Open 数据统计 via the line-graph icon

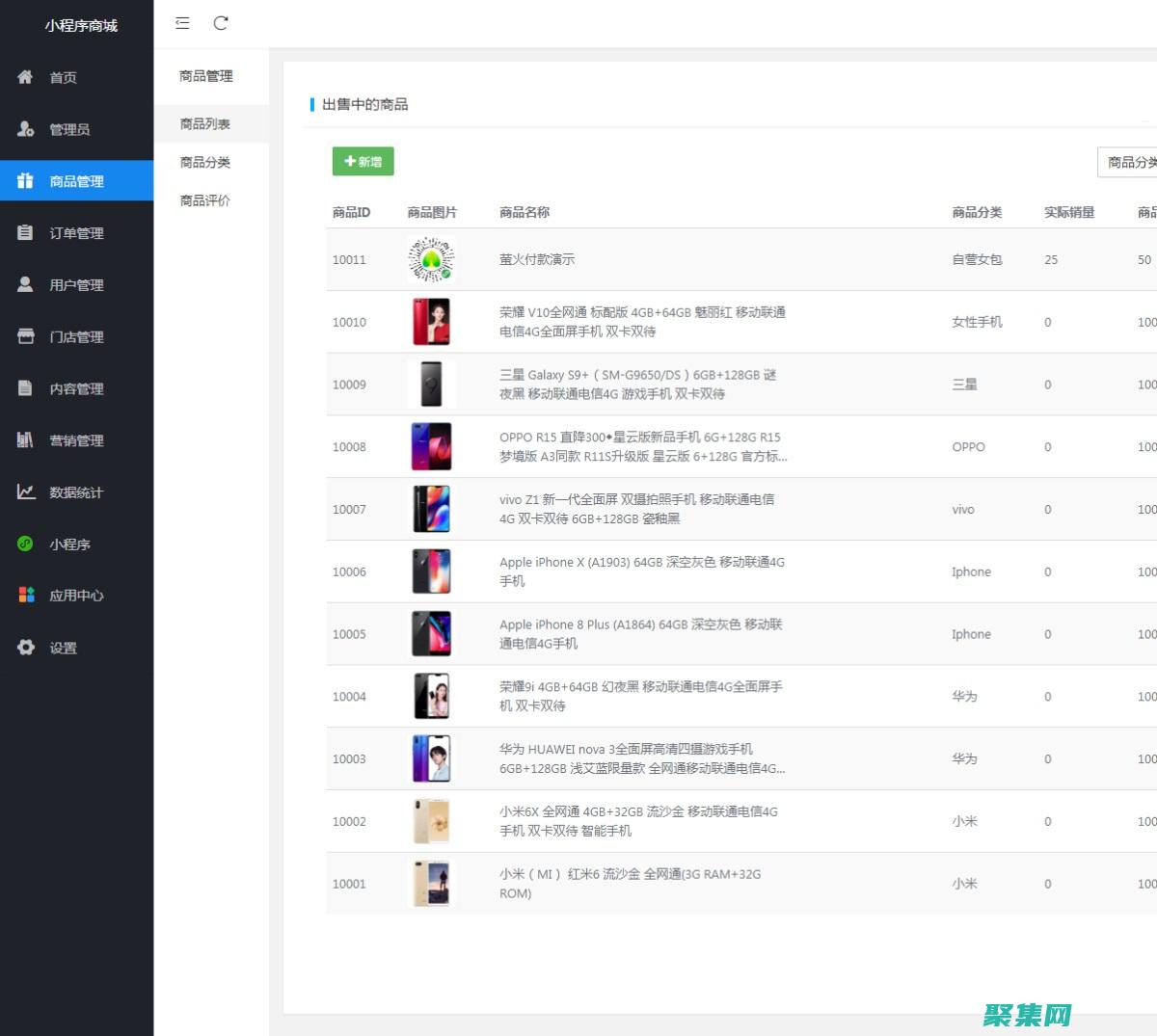pos(26,491)
